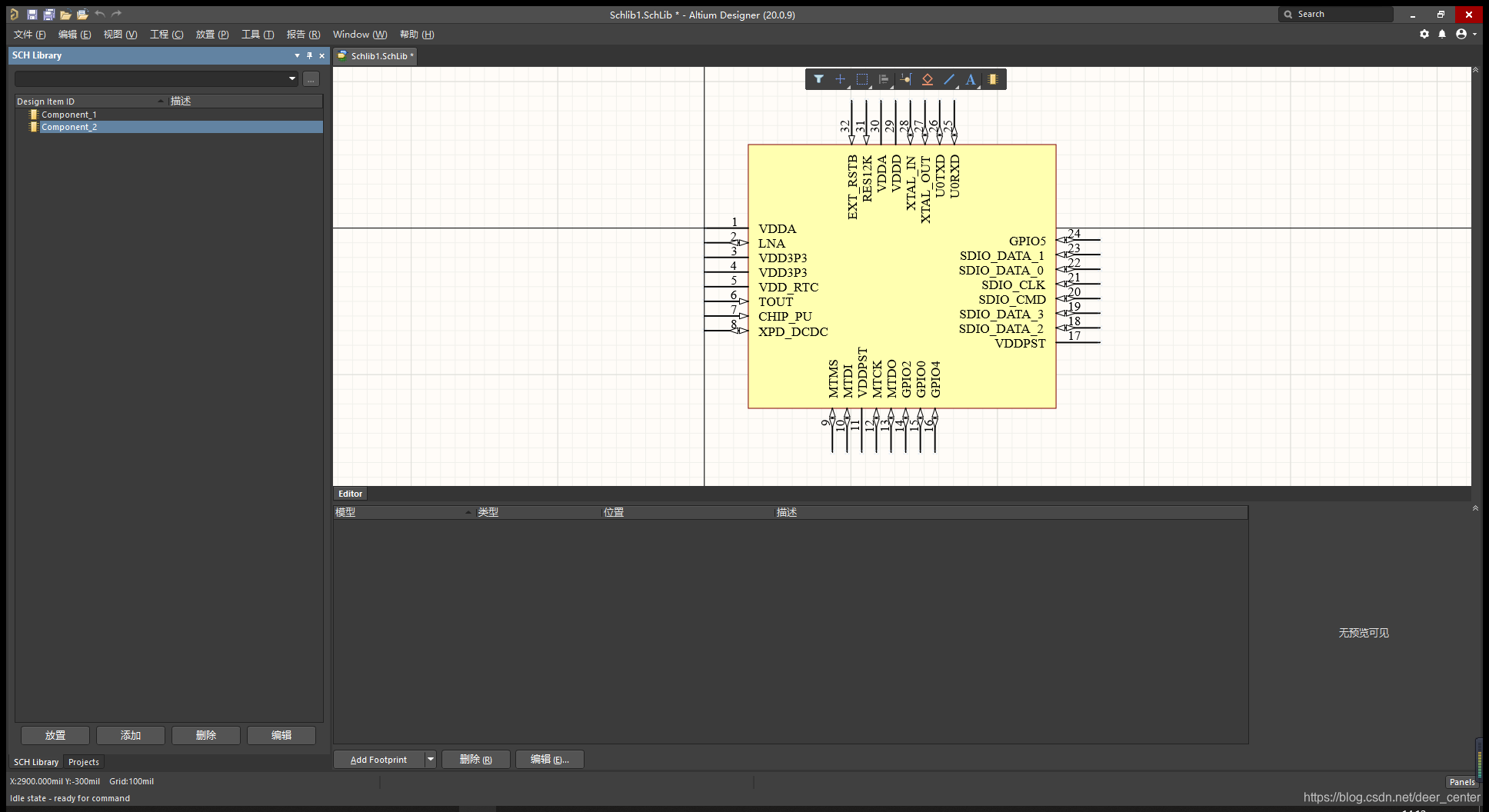Switch to the Schlib1.SchLib document tab
Screen dimensions: 1489x812
376,56
